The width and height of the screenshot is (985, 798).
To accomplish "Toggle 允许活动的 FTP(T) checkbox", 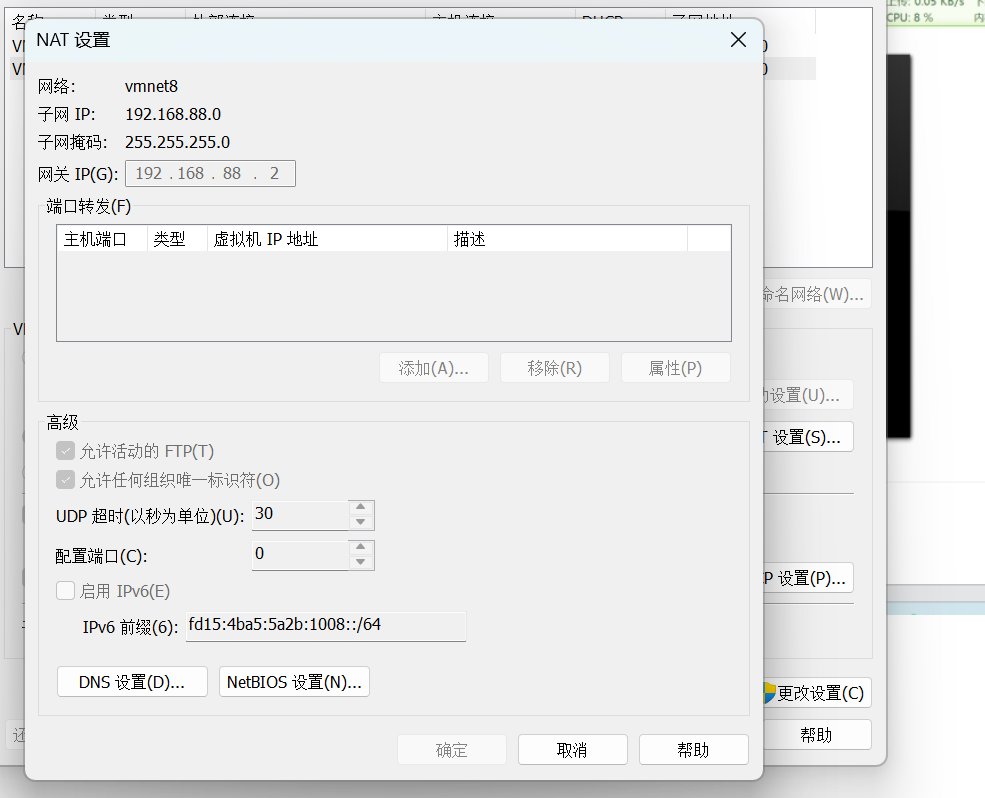I will [x=65, y=451].
